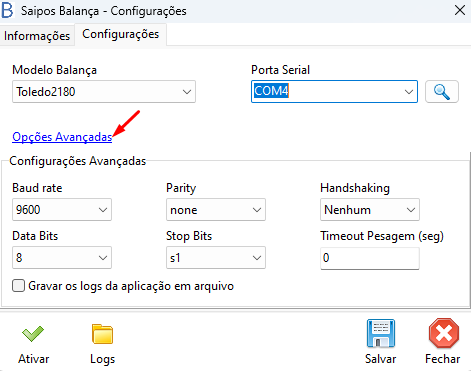
Task: Expand the Stop Bits dropdown
Action: (216, 258)
